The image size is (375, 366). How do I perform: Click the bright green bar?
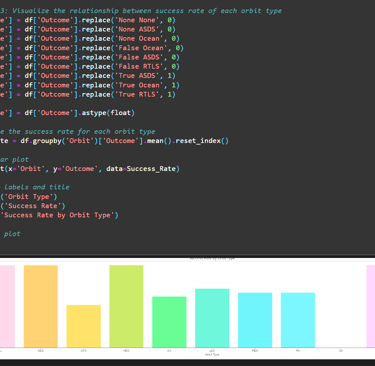(x=169, y=322)
